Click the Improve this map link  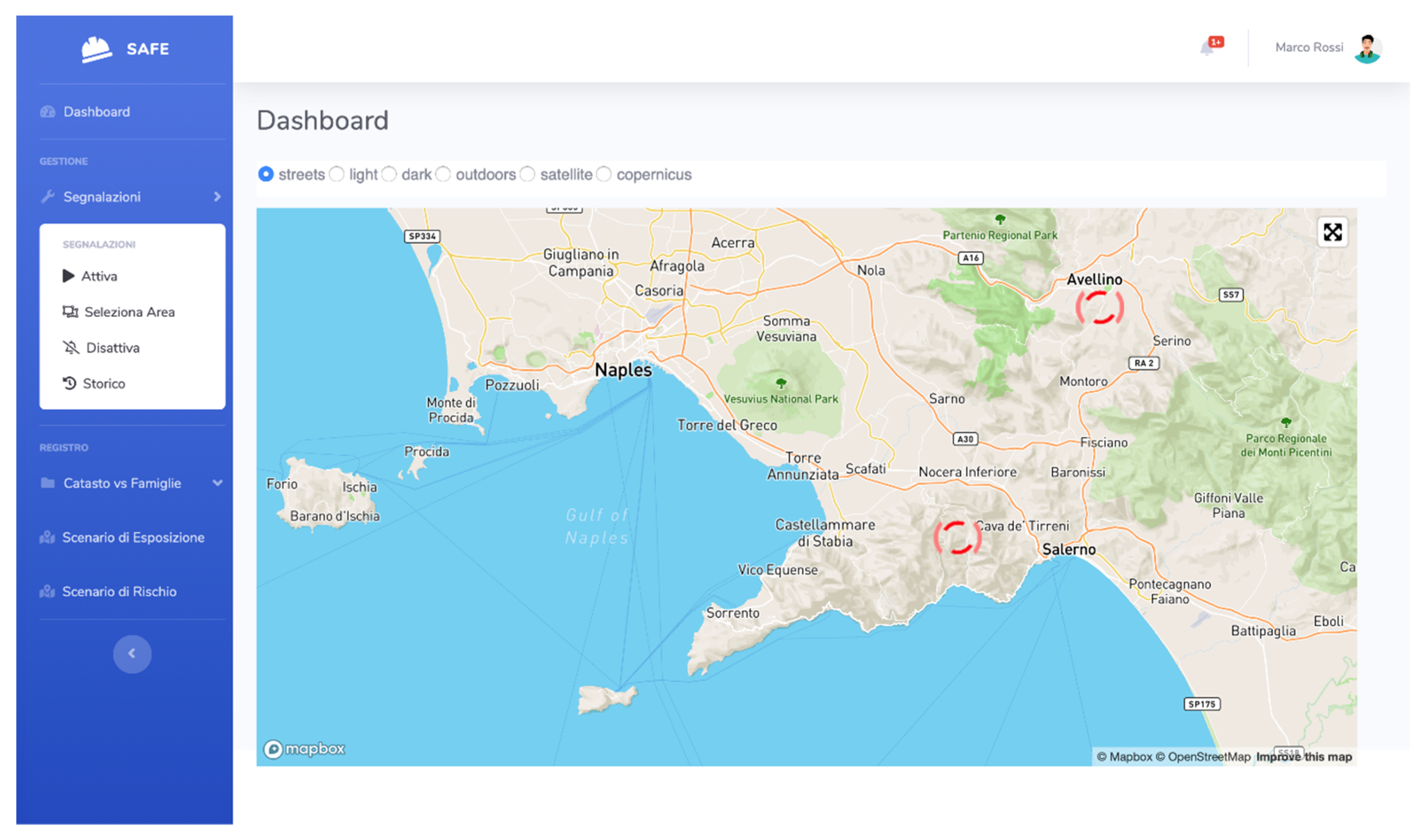(x=1304, y=757)
